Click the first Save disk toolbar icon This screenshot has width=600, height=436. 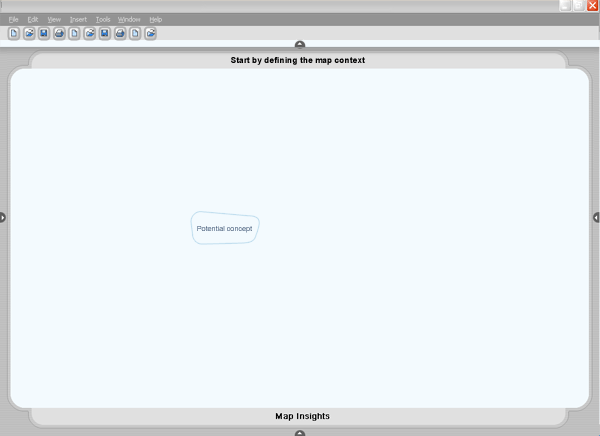pyautogui.click(x=44, y=33)
